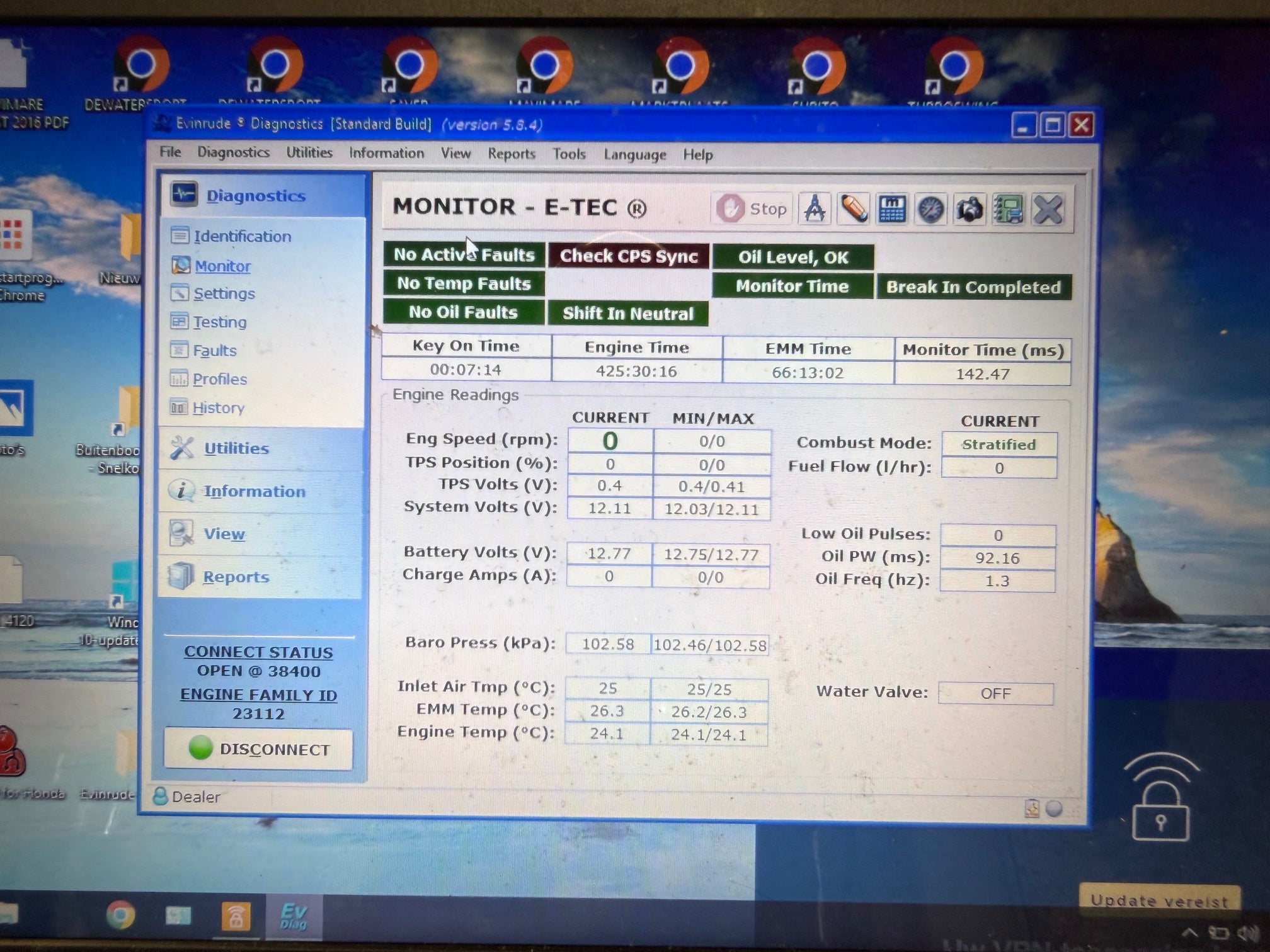This screenshot has height=952, width=1270.
Task: Show hidden tray icons with the chevron
Action: [1189, 932]
